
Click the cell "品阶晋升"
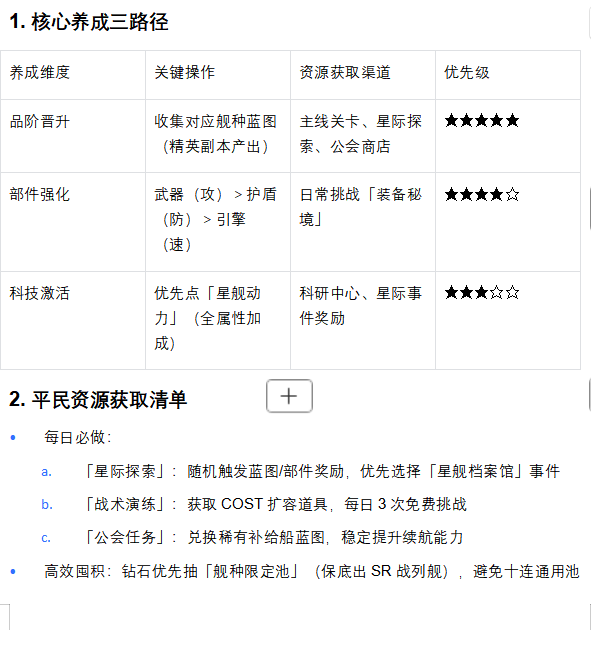tap(73, 136)
